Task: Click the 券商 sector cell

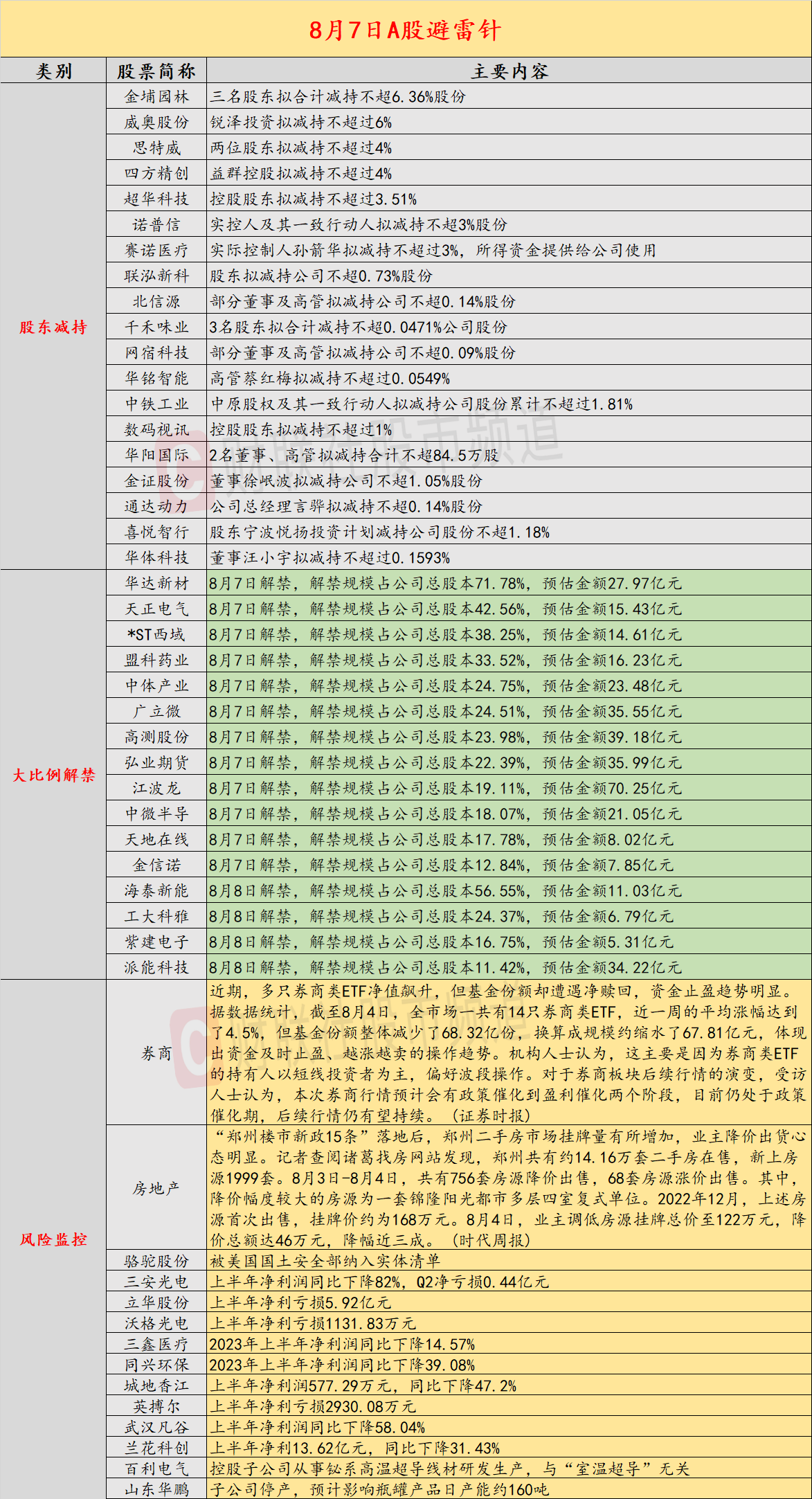Action: pos(156,1053)
